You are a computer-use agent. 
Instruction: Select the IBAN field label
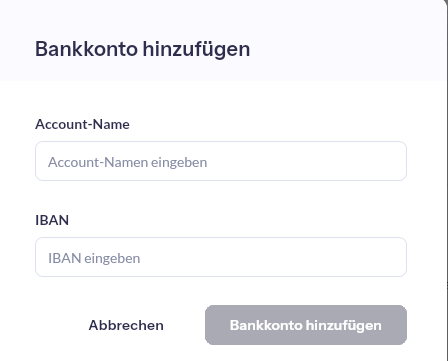[x=52, y=220]
